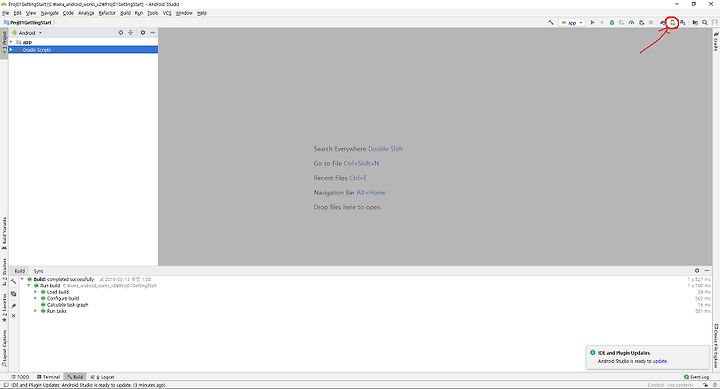Hide the Build panel with minus icon

click(707, 271)
